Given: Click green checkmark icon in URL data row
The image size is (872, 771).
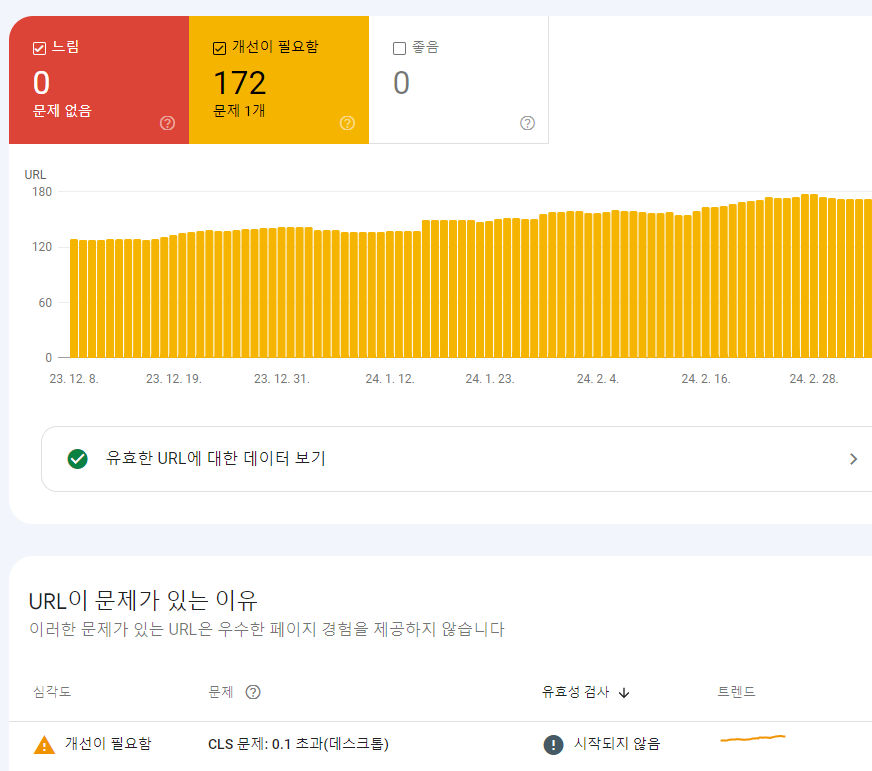Looking at the screenshot, I should point(77,459).
